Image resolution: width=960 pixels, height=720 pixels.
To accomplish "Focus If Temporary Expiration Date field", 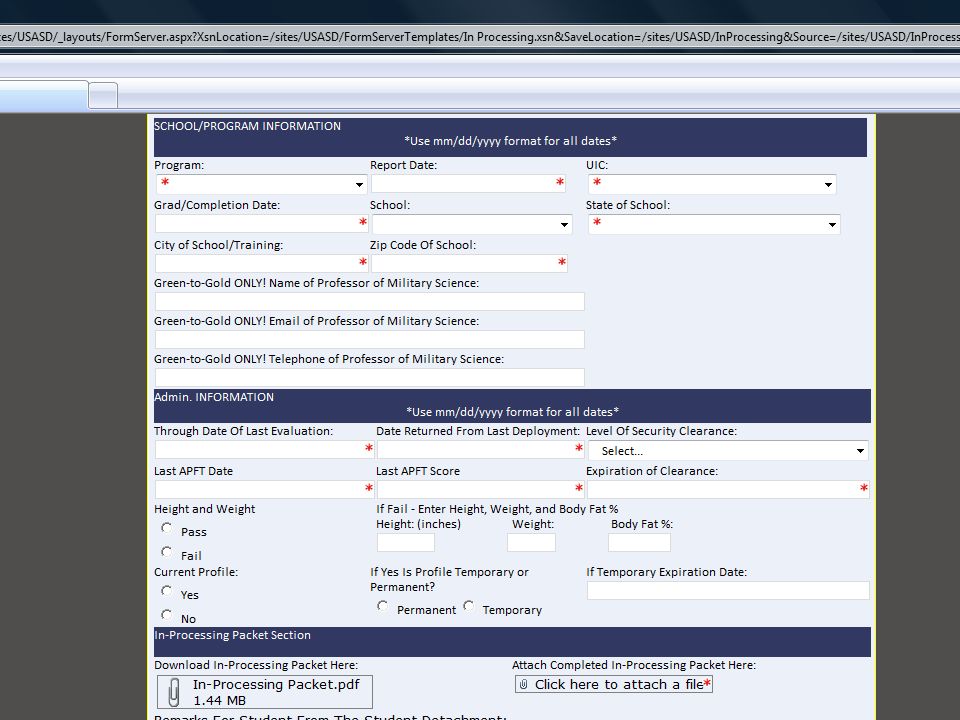I will coord(728,590).
